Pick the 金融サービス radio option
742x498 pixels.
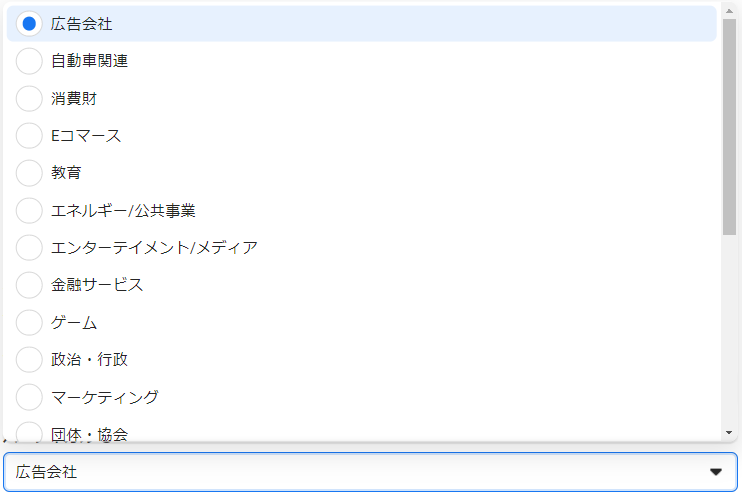[30, 285]
